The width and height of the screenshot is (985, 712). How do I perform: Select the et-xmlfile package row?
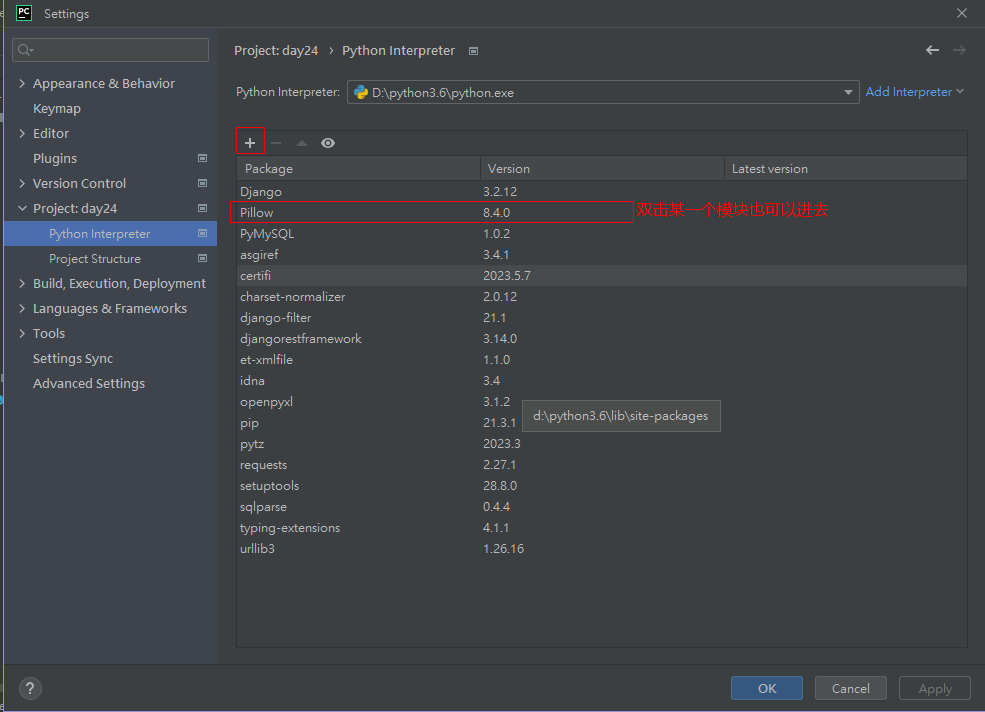click(602, 359)
